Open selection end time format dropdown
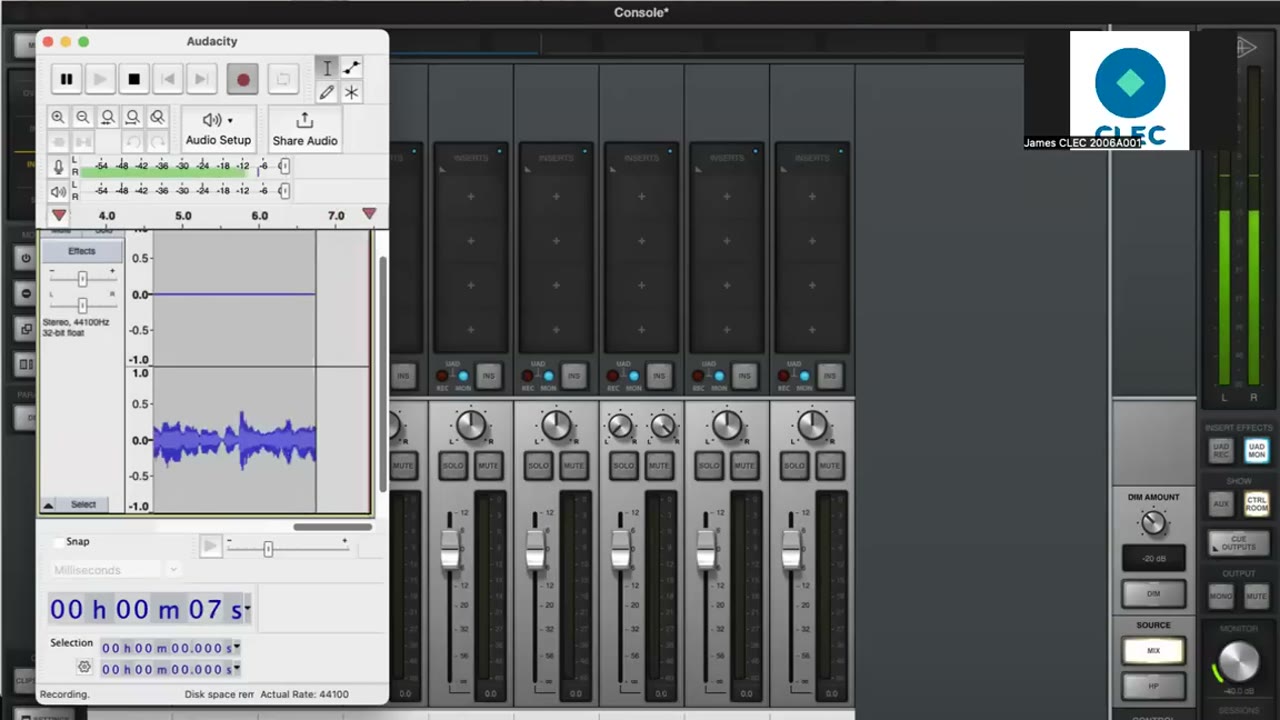The height and width of the screenshot is (720, 1280). click(237, 669)
